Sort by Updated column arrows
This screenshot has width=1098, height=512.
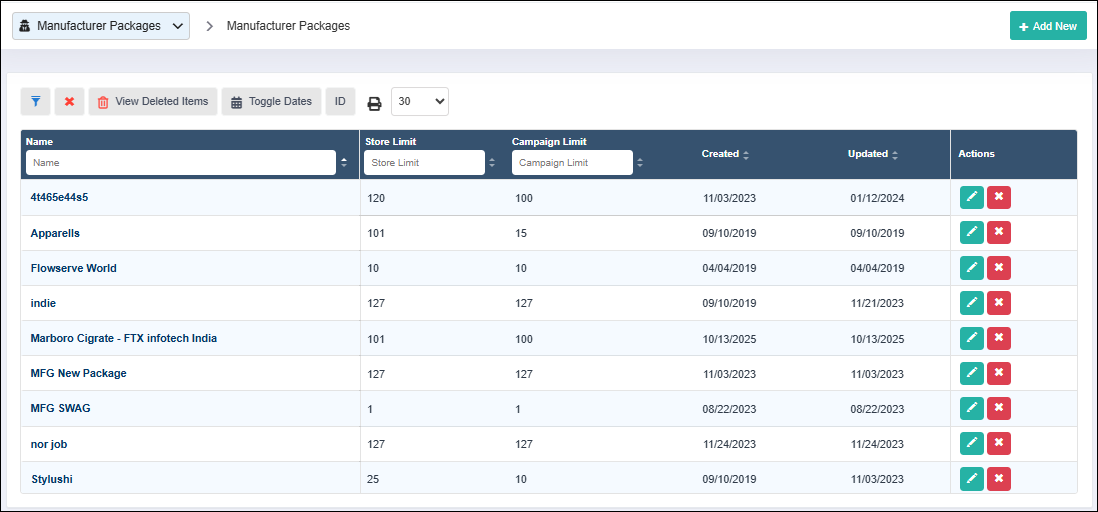[895, 155]
